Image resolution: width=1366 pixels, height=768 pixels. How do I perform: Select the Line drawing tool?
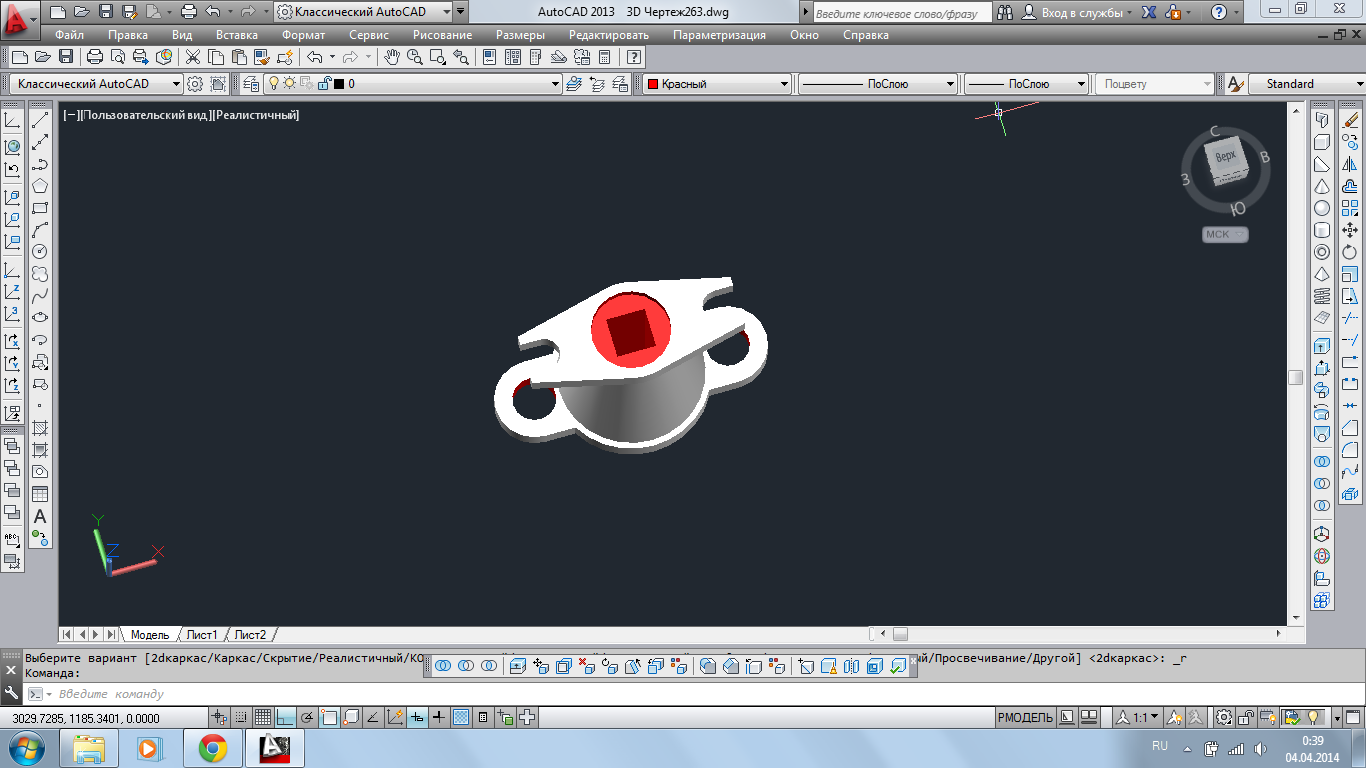pos(40,121)
